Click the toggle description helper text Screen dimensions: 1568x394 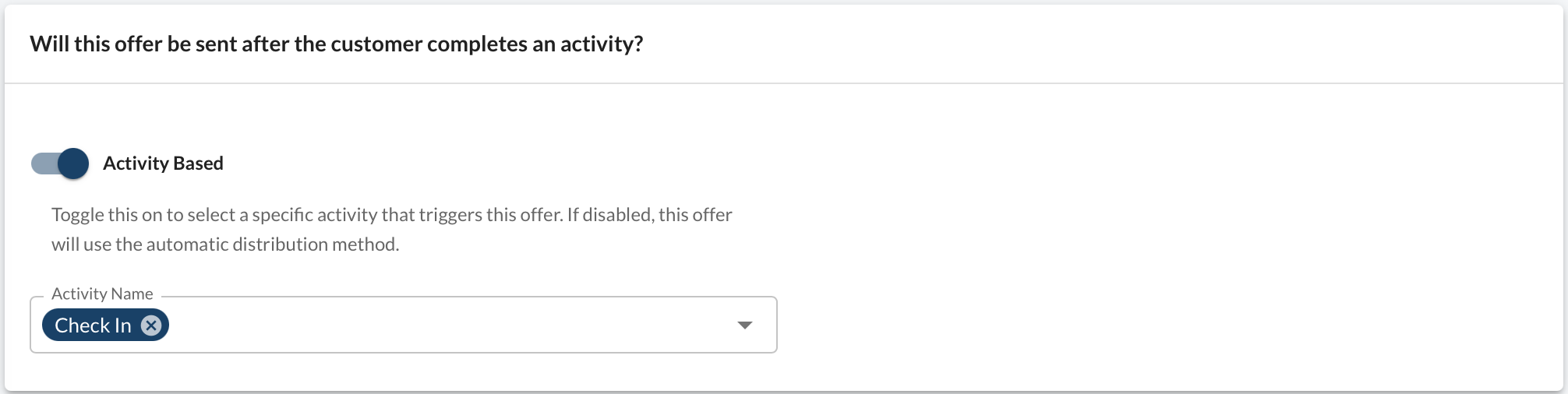[392, 229]
